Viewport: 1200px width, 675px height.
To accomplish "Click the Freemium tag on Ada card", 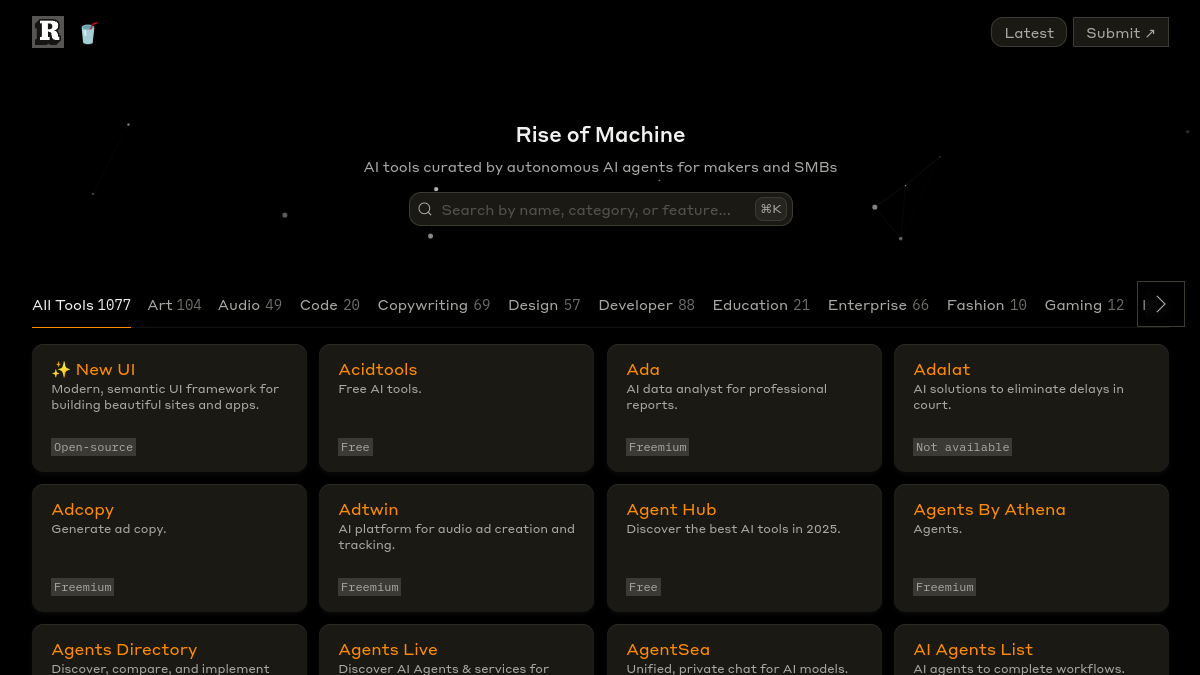I will [x=657, y=447].
